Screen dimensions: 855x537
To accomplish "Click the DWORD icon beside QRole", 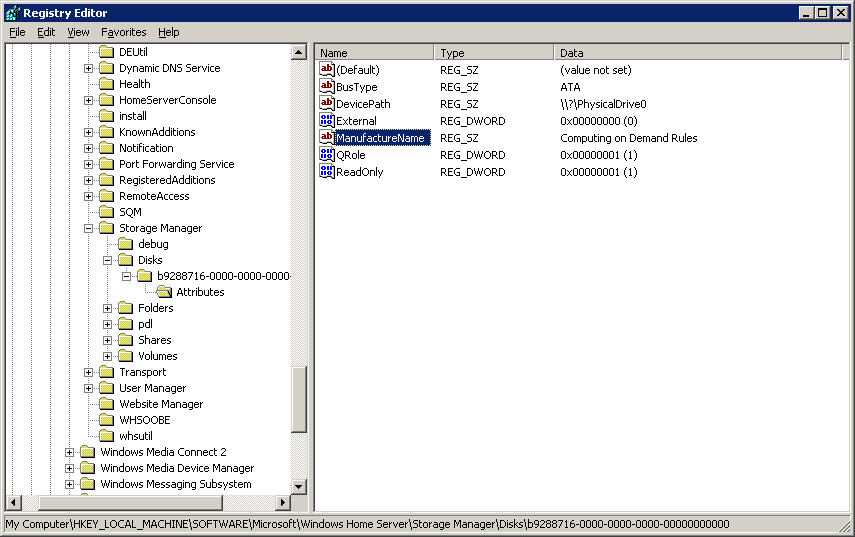I will coord(327,155).
